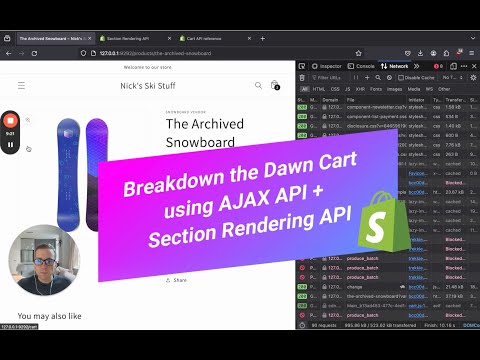Image resolution: width=480 pixels, height=360 pixels.
Task: Filter network requests by All
Action: [x=304, y=89]
